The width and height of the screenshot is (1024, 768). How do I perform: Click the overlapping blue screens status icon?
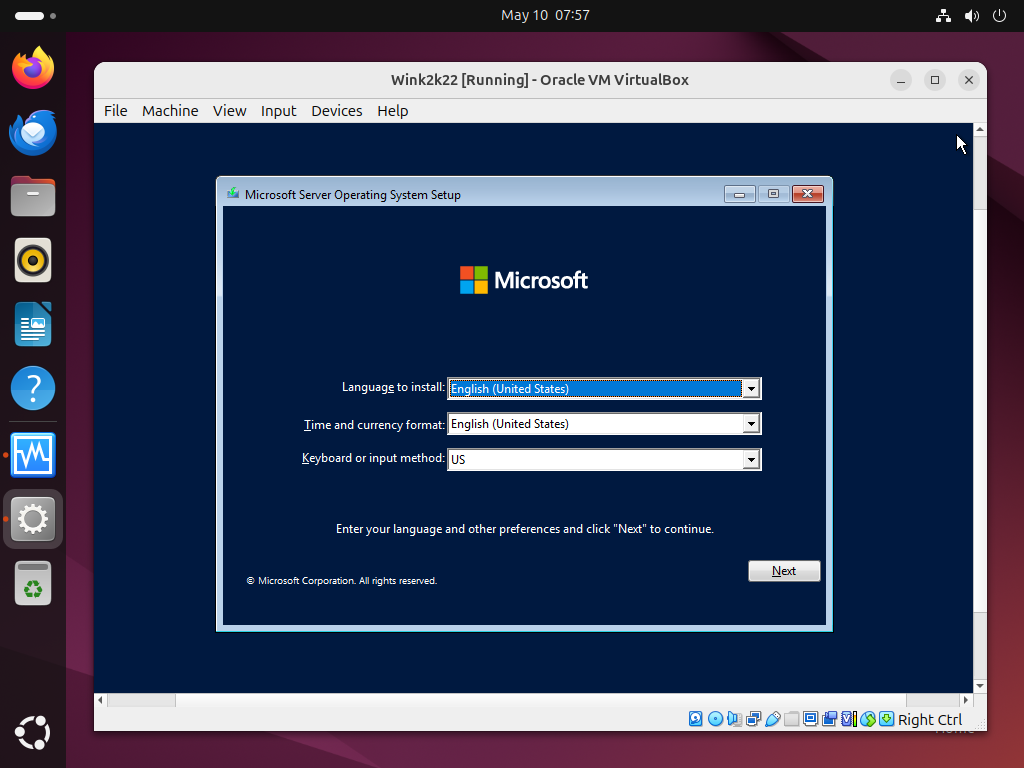829,719
